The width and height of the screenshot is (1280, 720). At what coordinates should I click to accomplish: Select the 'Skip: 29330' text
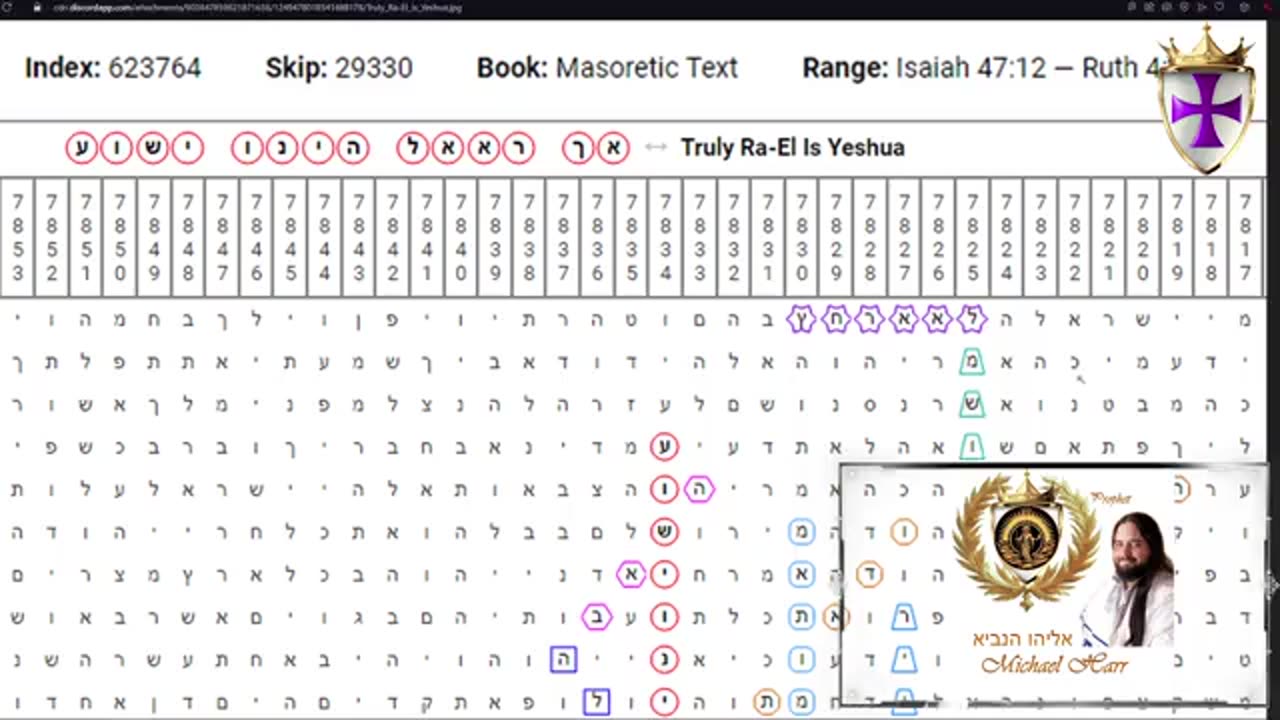339,68
